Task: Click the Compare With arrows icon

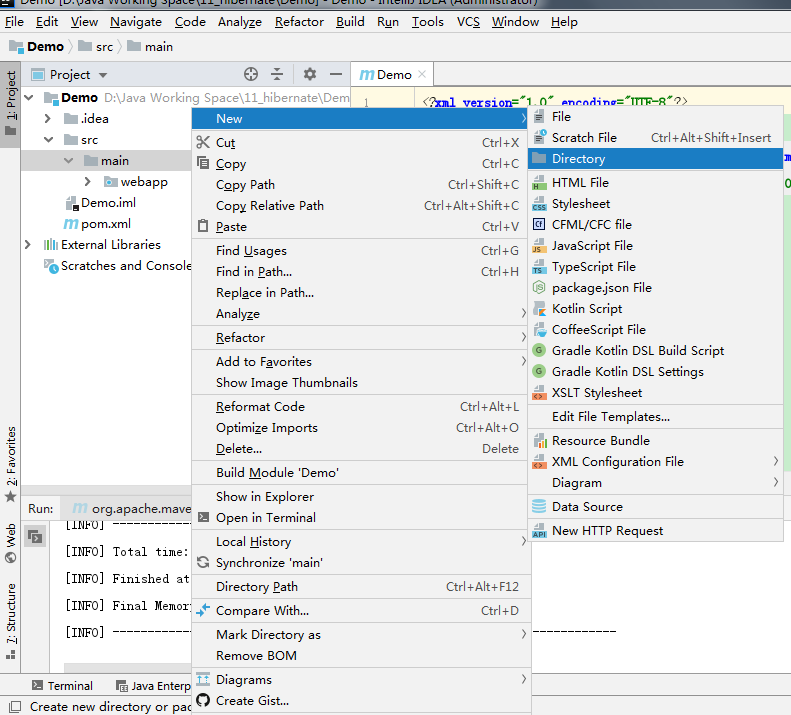Action: coord(203,610)
